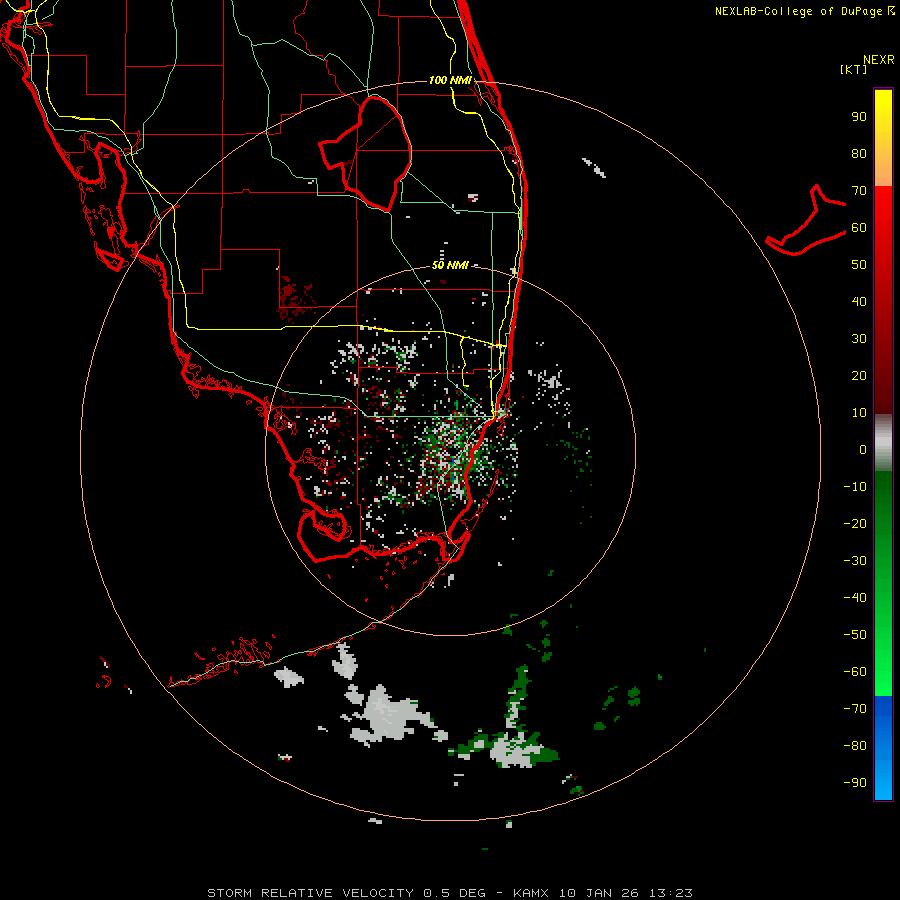Click the -90 scale value
This screenshot has height=900, width=900.
[855, 783]
